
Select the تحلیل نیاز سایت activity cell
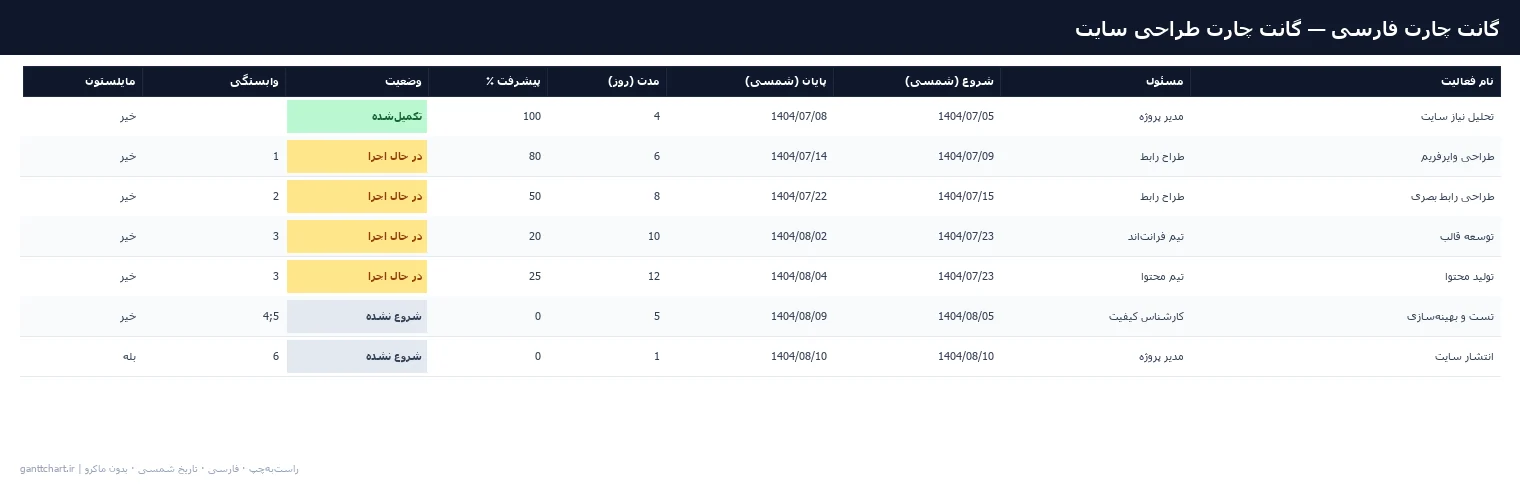(x=1345, y=117)
